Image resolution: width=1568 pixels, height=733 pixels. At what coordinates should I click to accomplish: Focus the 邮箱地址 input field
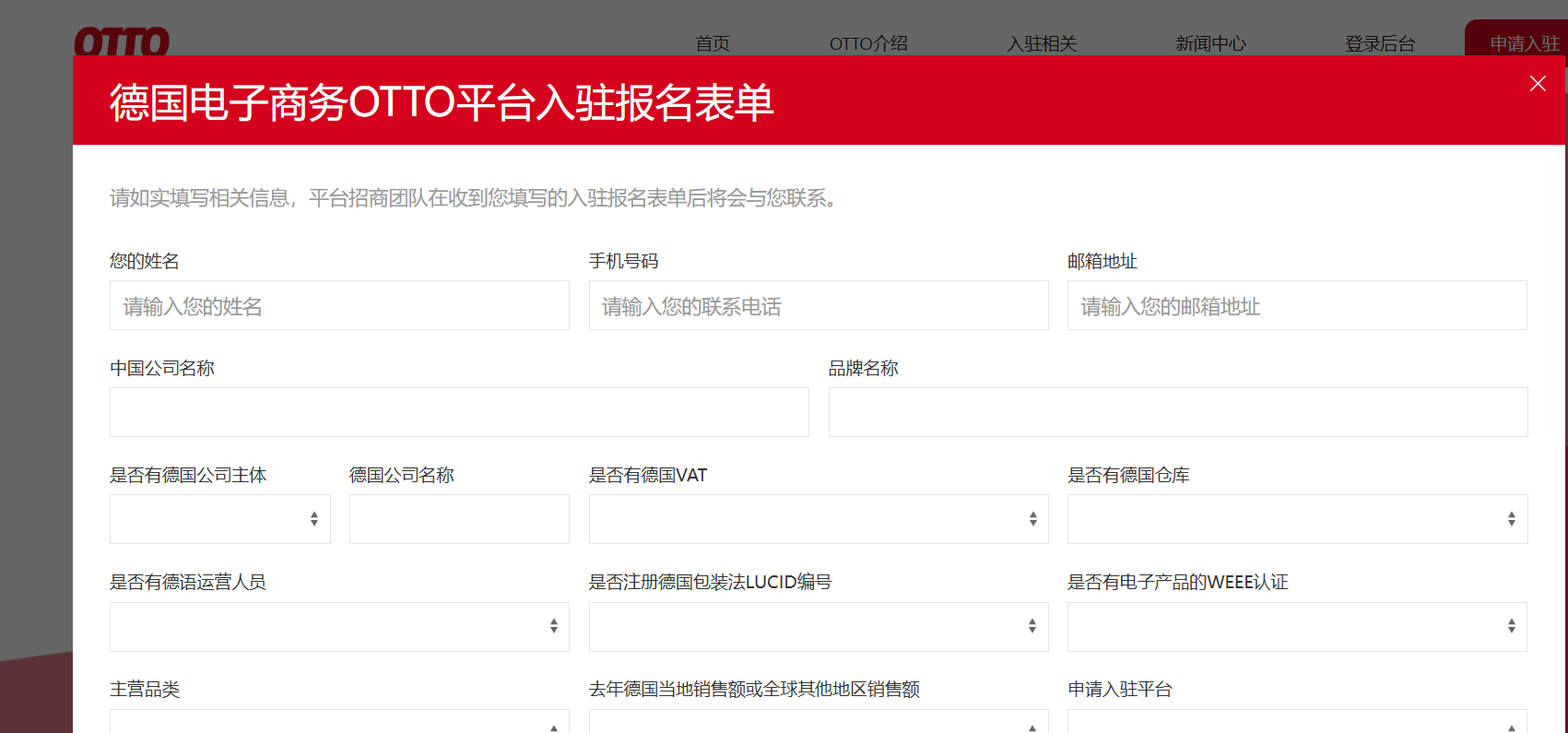tap(1297, 305)
